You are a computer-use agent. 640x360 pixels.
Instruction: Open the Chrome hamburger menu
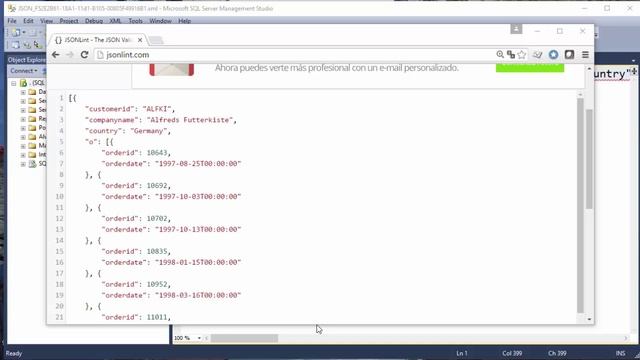(x=585, y=55)
